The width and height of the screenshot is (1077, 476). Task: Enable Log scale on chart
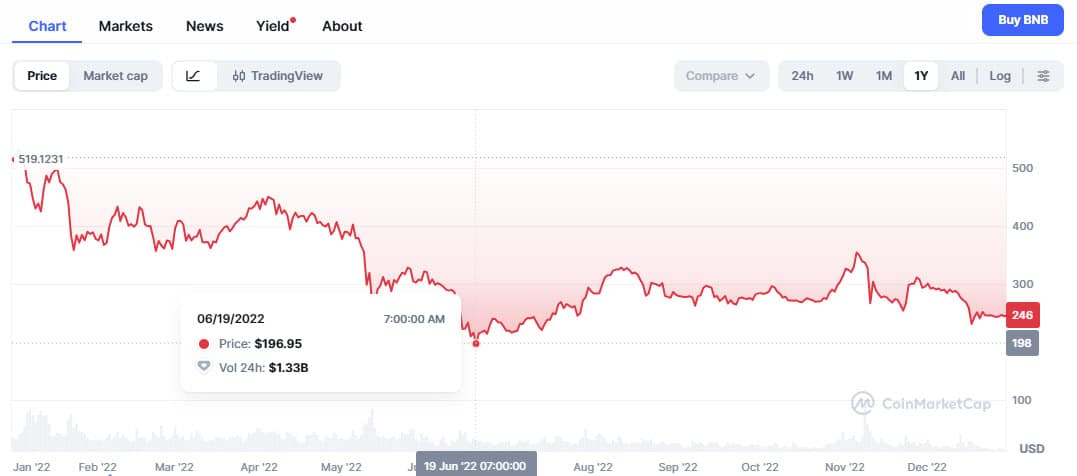point(1000,76)
